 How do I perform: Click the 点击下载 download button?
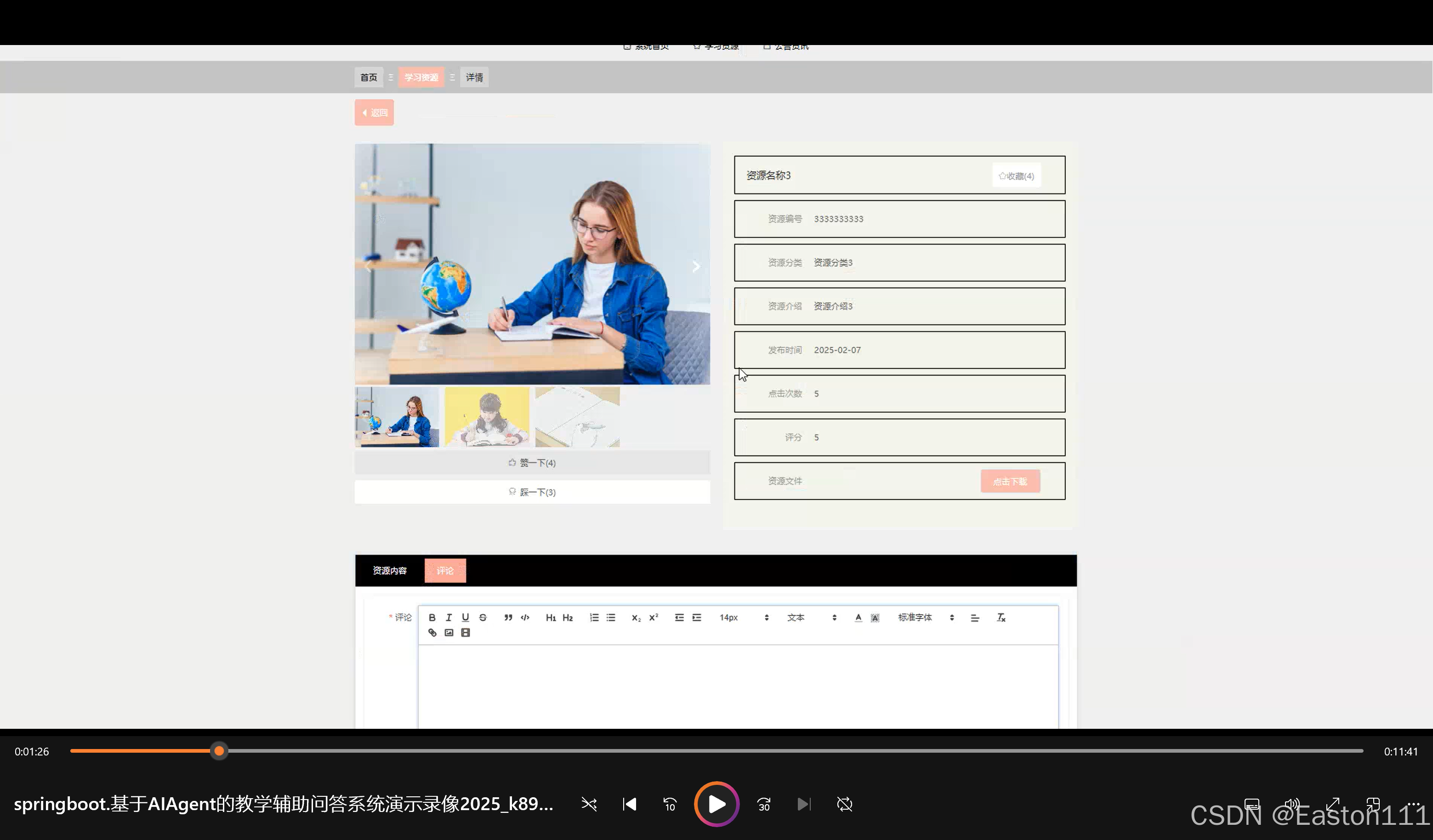pyautogui.click(x=1010, y=481)
